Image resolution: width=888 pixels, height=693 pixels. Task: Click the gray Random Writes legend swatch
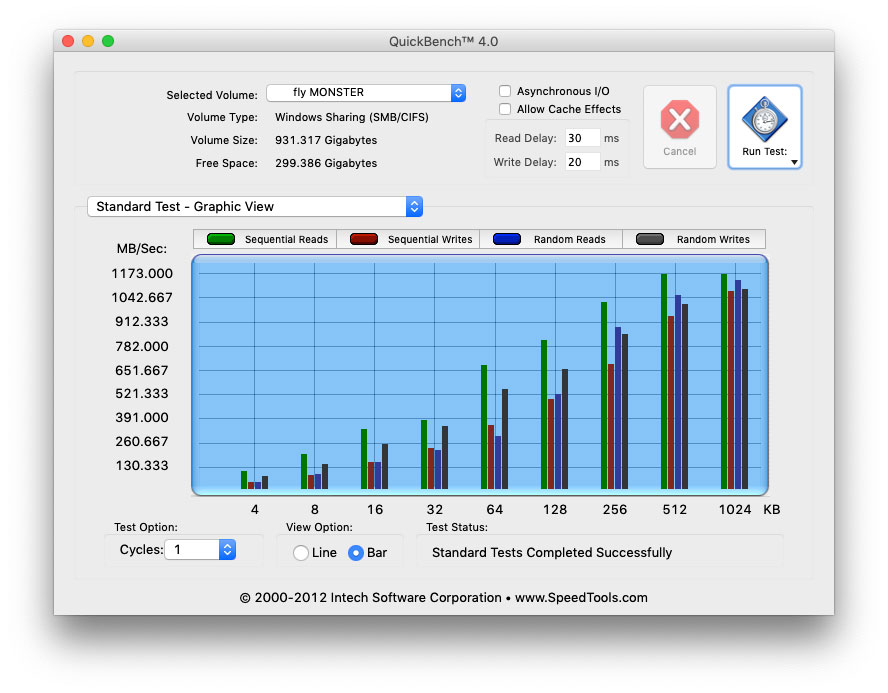[x=650, y=239]
